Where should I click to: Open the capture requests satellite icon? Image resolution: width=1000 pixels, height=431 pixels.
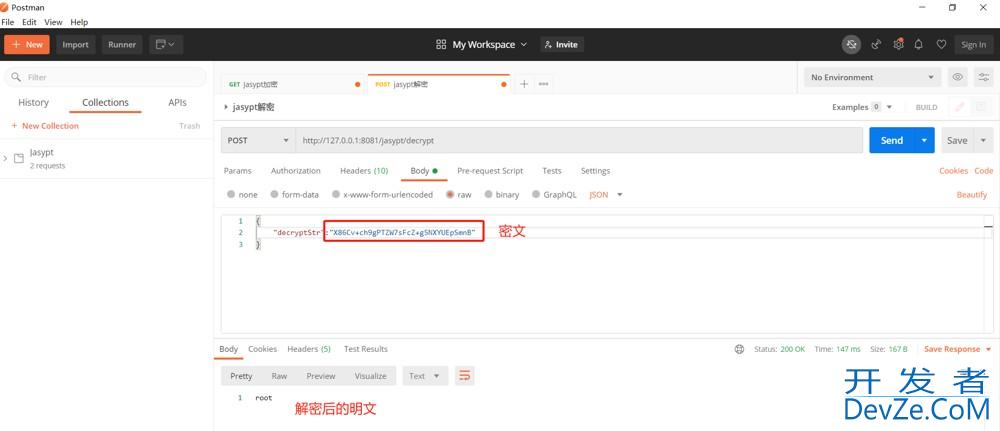point(876,45)
